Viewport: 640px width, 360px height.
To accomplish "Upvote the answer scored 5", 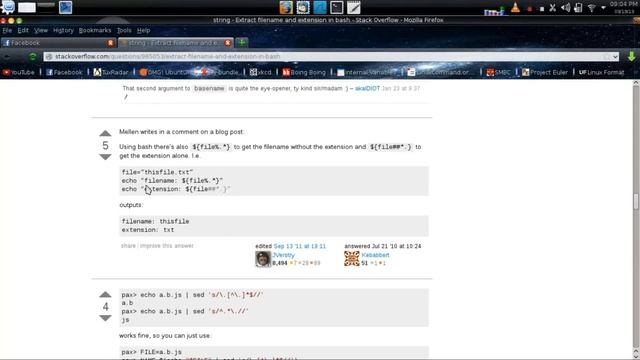I will (105, 133).
